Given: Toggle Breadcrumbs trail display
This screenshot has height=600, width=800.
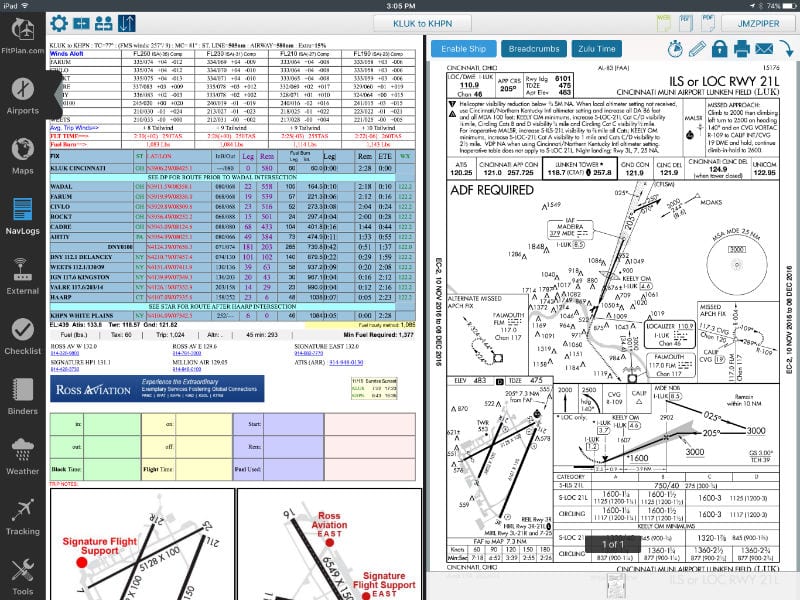Looking at the screenshot, I should coord(534,48).
